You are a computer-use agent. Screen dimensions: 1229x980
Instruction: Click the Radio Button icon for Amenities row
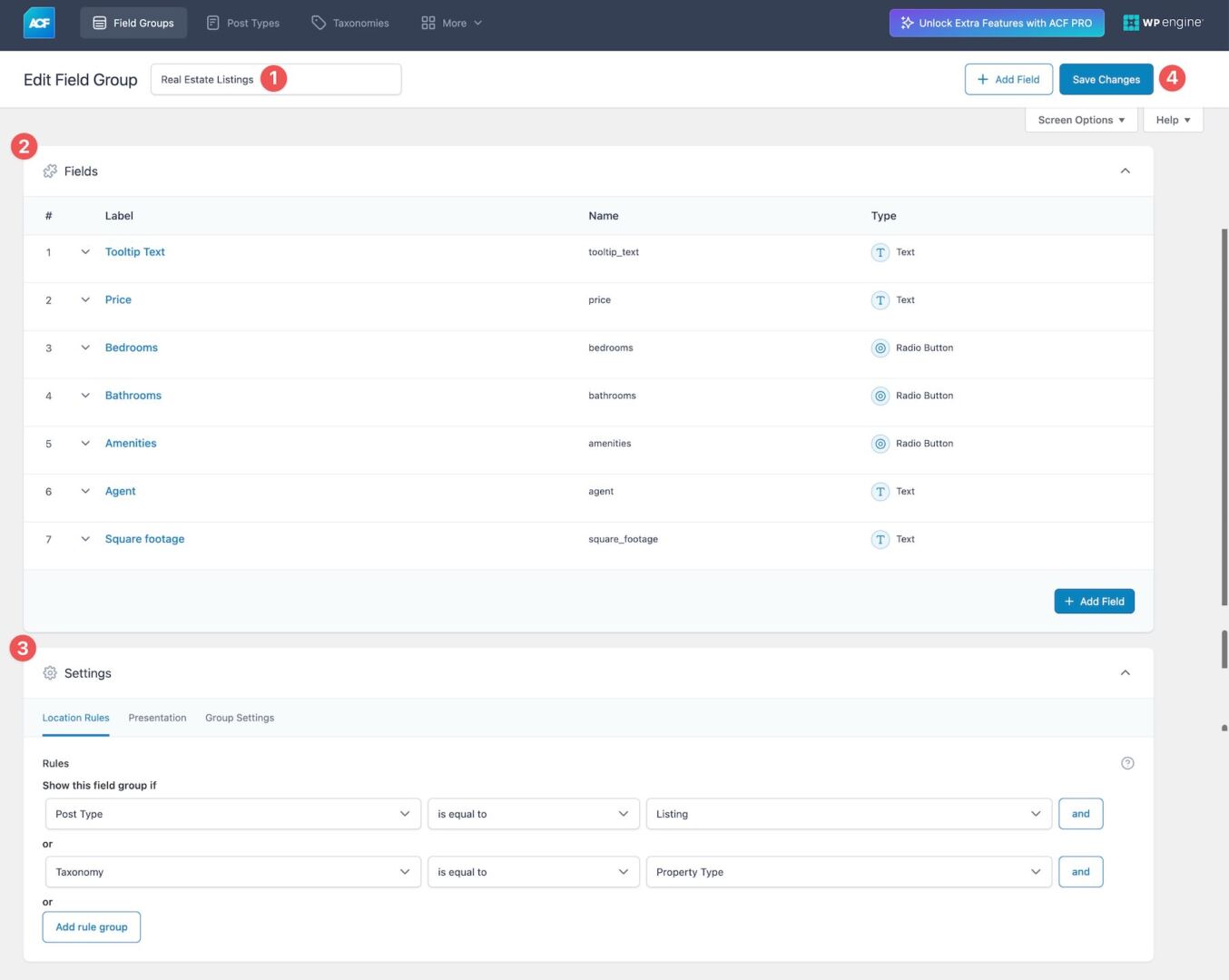[880, 444]
